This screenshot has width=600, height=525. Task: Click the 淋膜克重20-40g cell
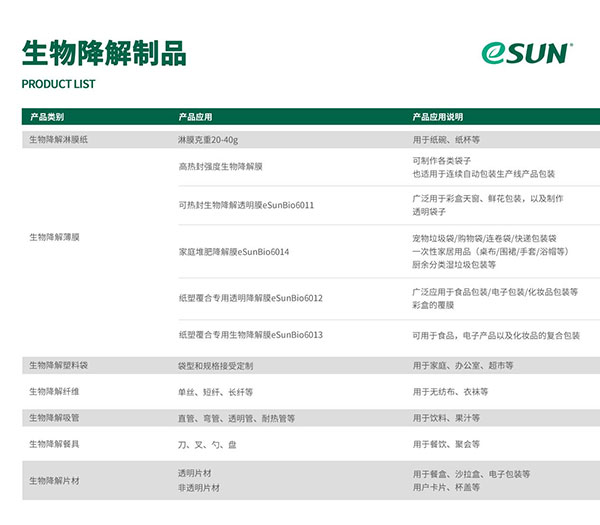[208, 140]
